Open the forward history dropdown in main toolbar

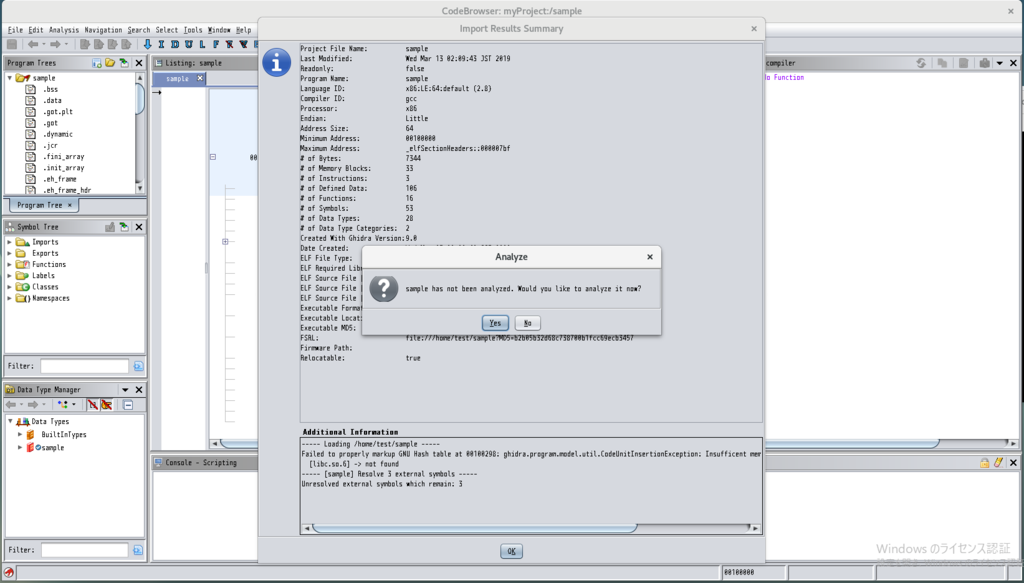[66, 44]
